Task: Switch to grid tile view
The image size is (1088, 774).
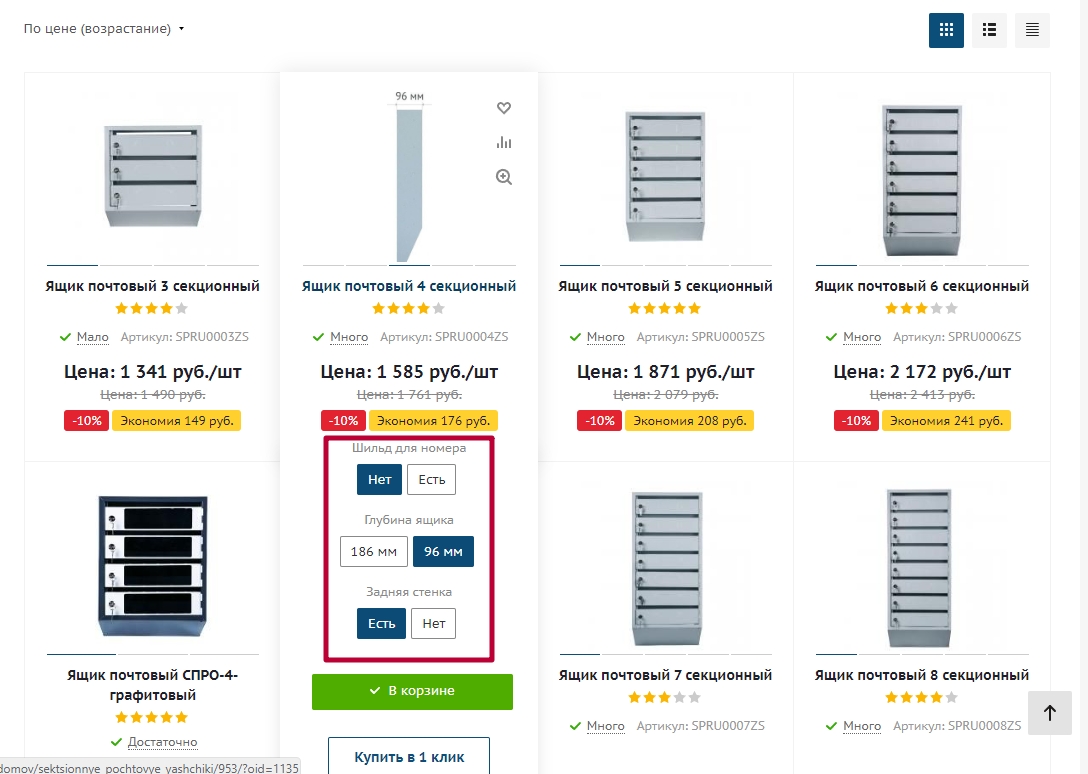Action: (x=945, y=30)
